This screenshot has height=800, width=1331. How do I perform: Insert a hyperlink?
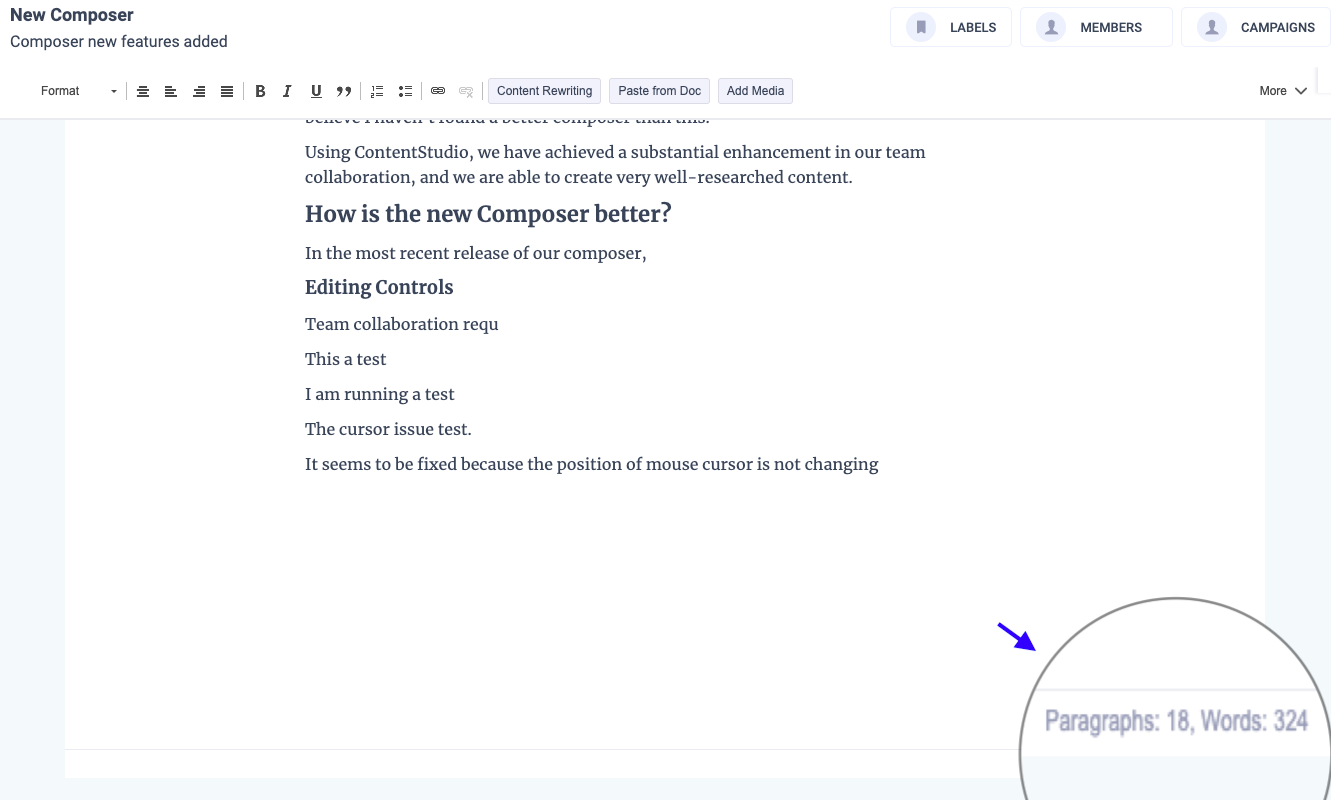pos(438,91)
